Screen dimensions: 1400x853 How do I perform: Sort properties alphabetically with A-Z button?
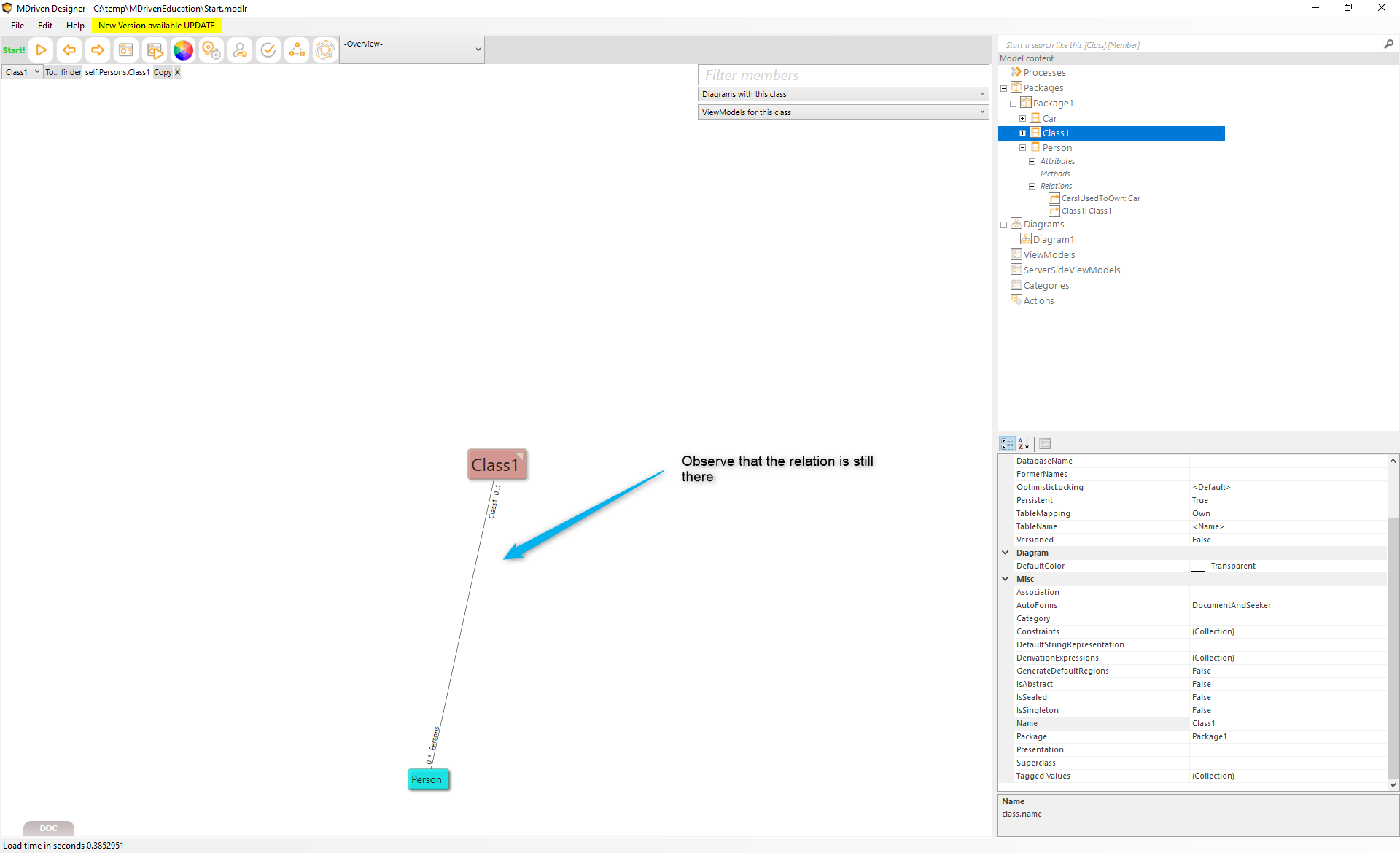1024,443
